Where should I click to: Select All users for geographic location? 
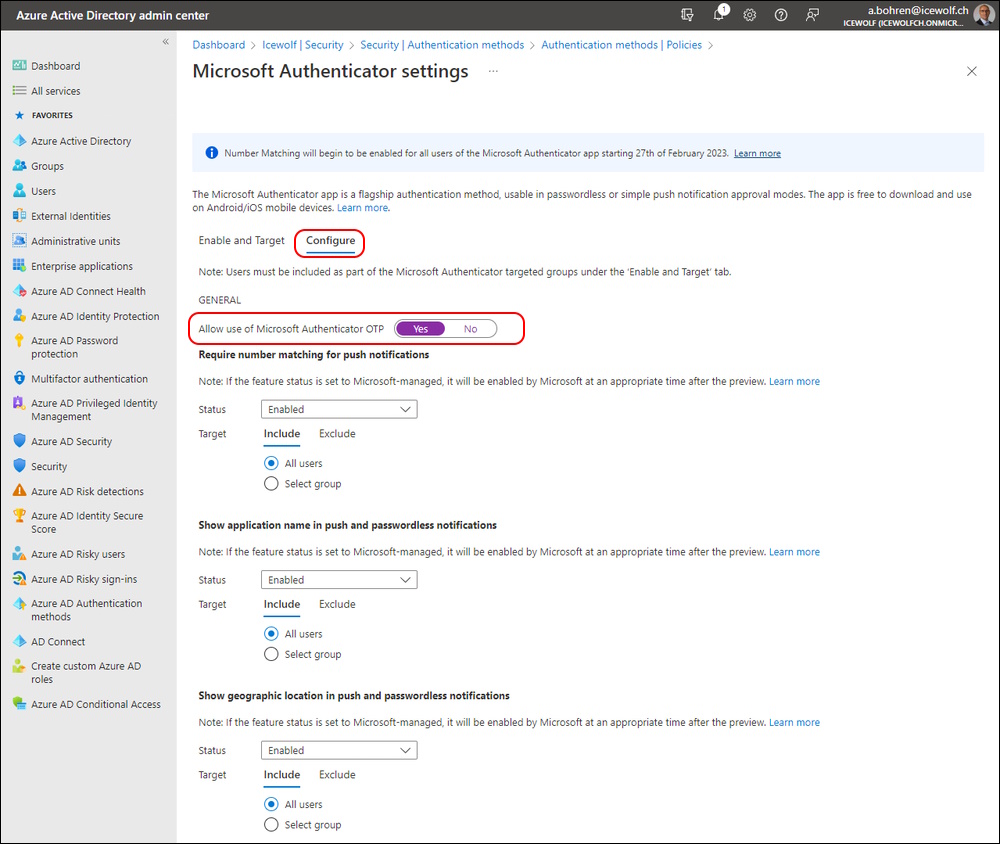click(271, 804)
